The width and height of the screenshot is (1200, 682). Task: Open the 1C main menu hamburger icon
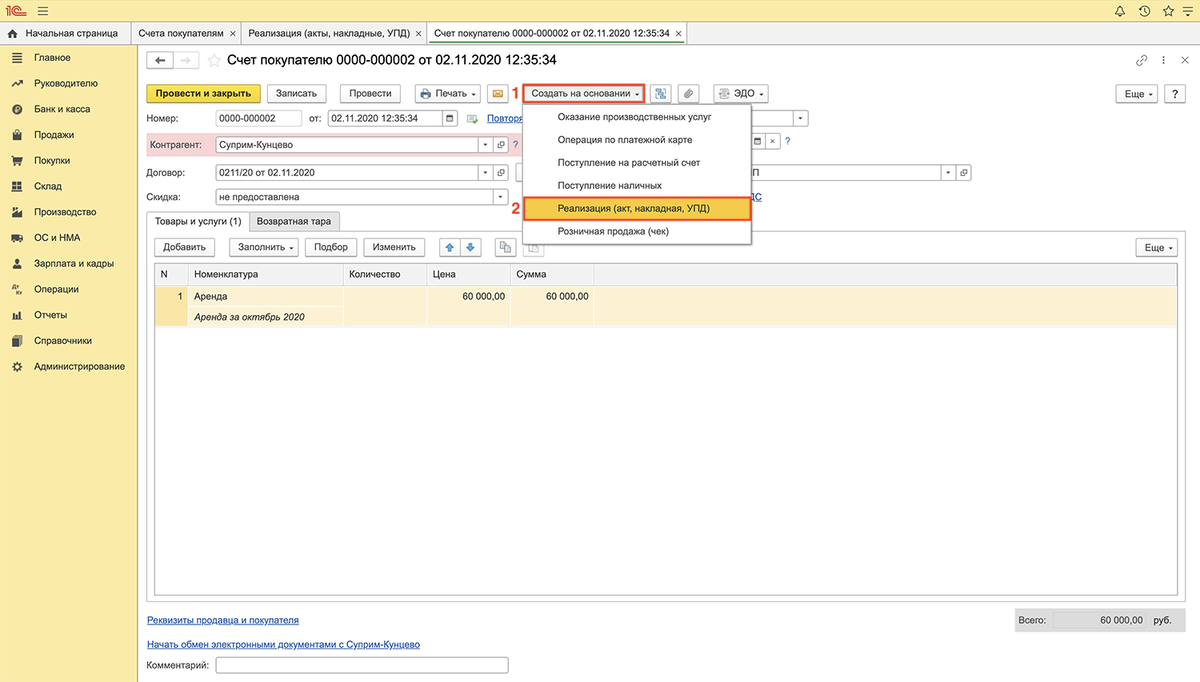click(42, 12)
